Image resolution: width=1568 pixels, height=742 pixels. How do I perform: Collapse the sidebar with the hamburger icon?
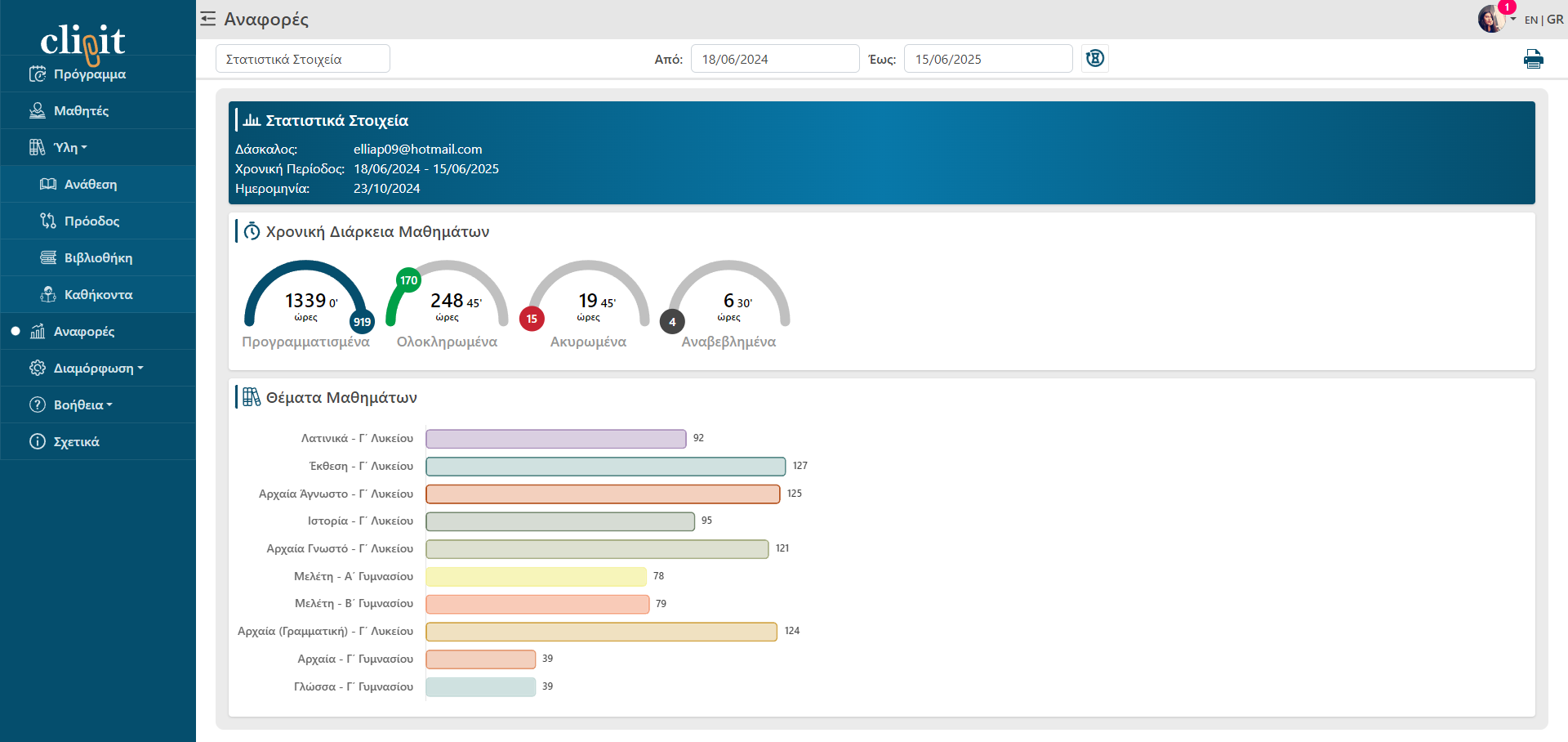pos(208,19)
